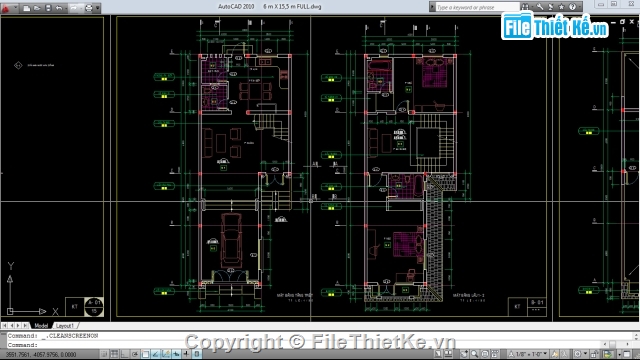Open the annotation scale 1/8" = 1'-0" dropdown
Viewport: 640px width, 360px height.
(527, 354)
